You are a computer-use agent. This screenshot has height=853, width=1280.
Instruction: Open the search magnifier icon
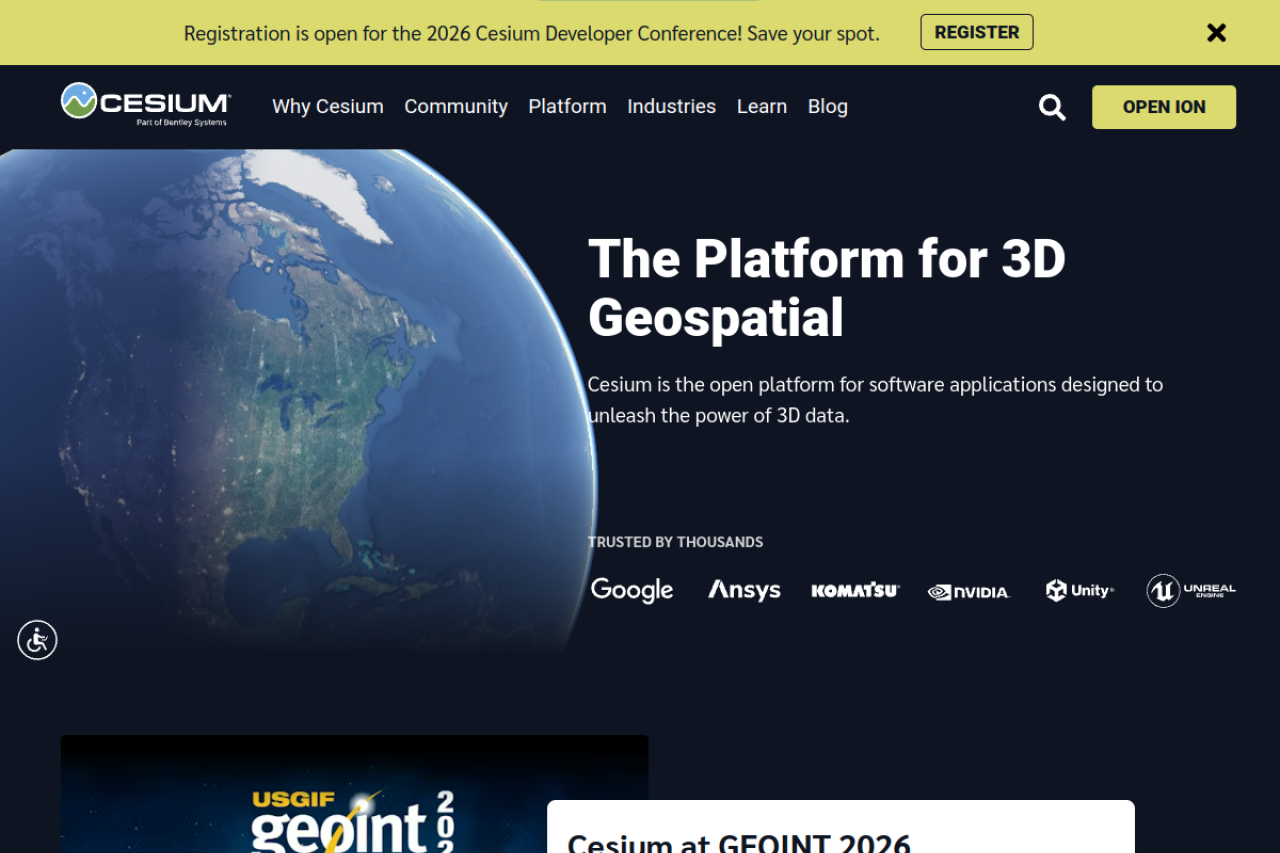[x=1052, y=107]
